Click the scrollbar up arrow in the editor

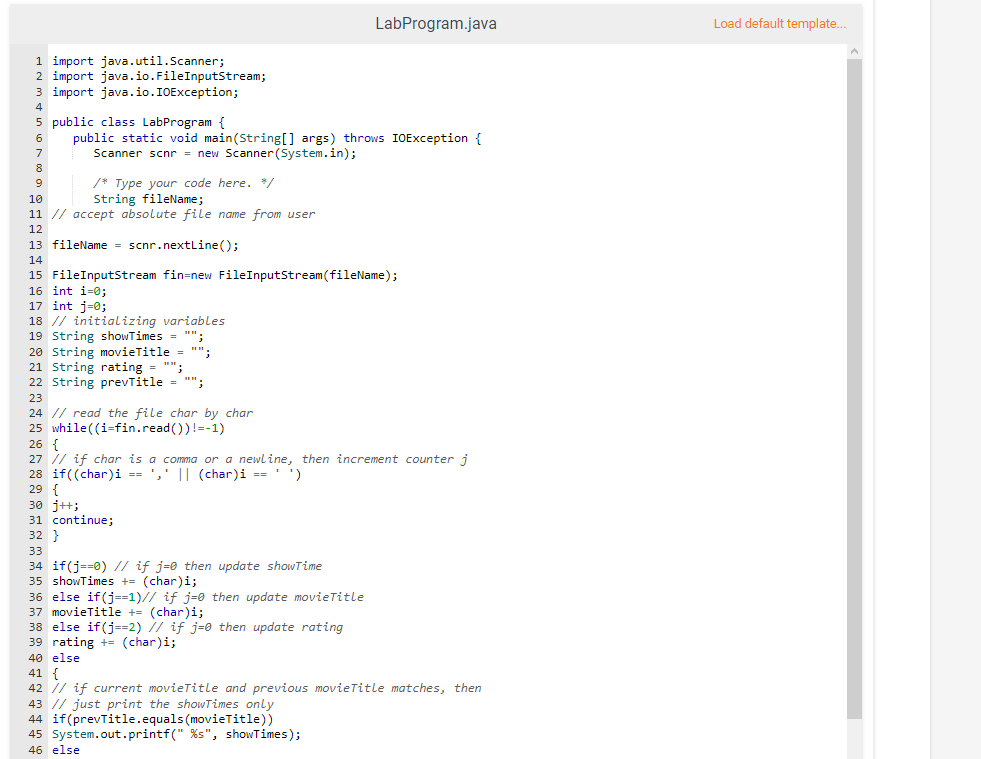854,50
